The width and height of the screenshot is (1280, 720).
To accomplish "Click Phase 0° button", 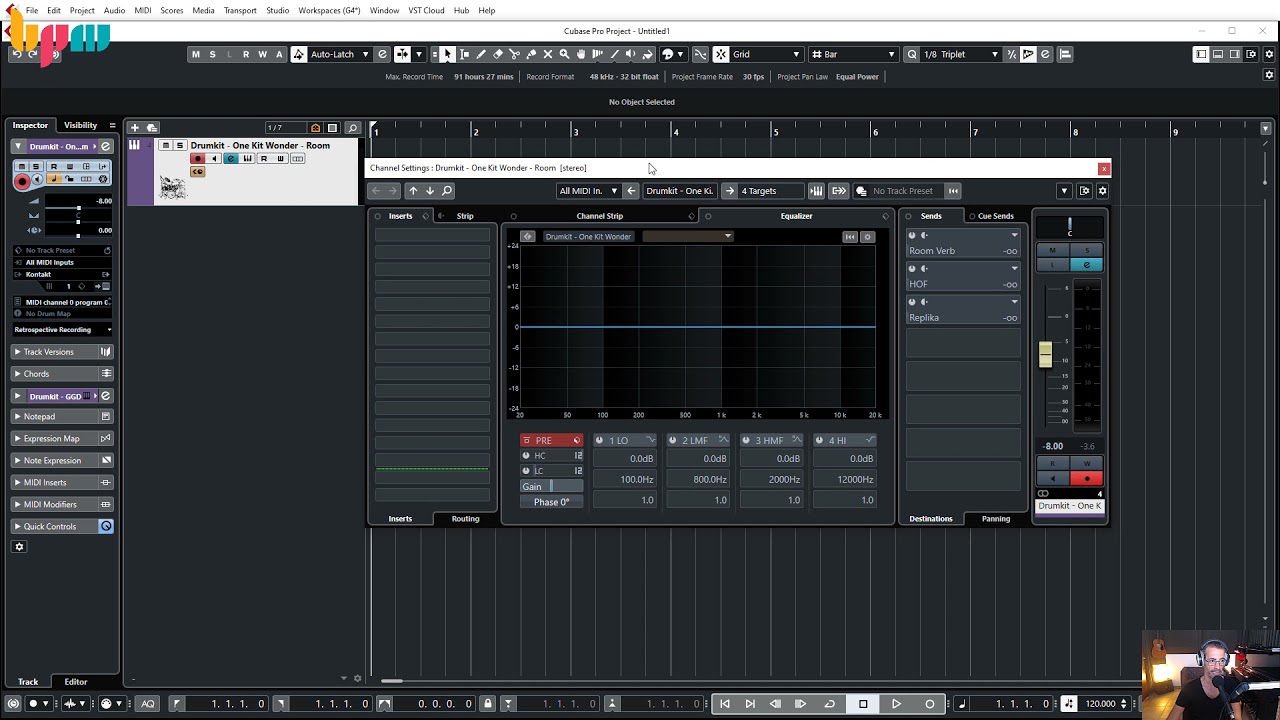I will (x=551, y=502).
